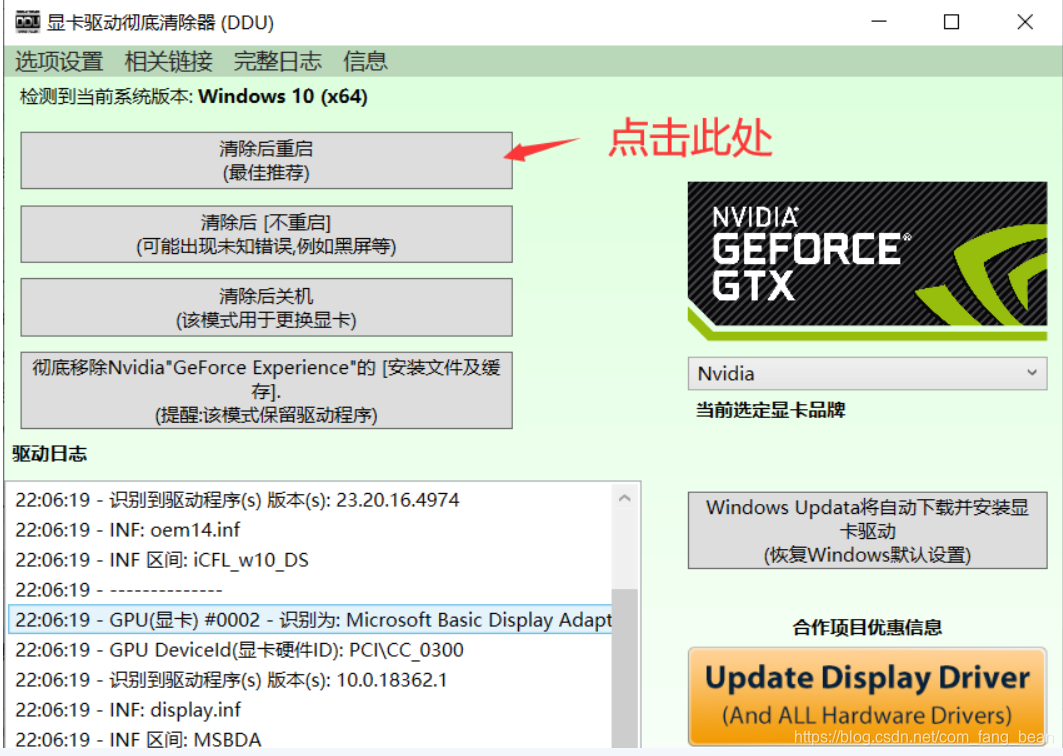Viewport: 1063px width, 756px height.
Task: Click the DDU app icon in title bar
Action: tap(27, 22)
